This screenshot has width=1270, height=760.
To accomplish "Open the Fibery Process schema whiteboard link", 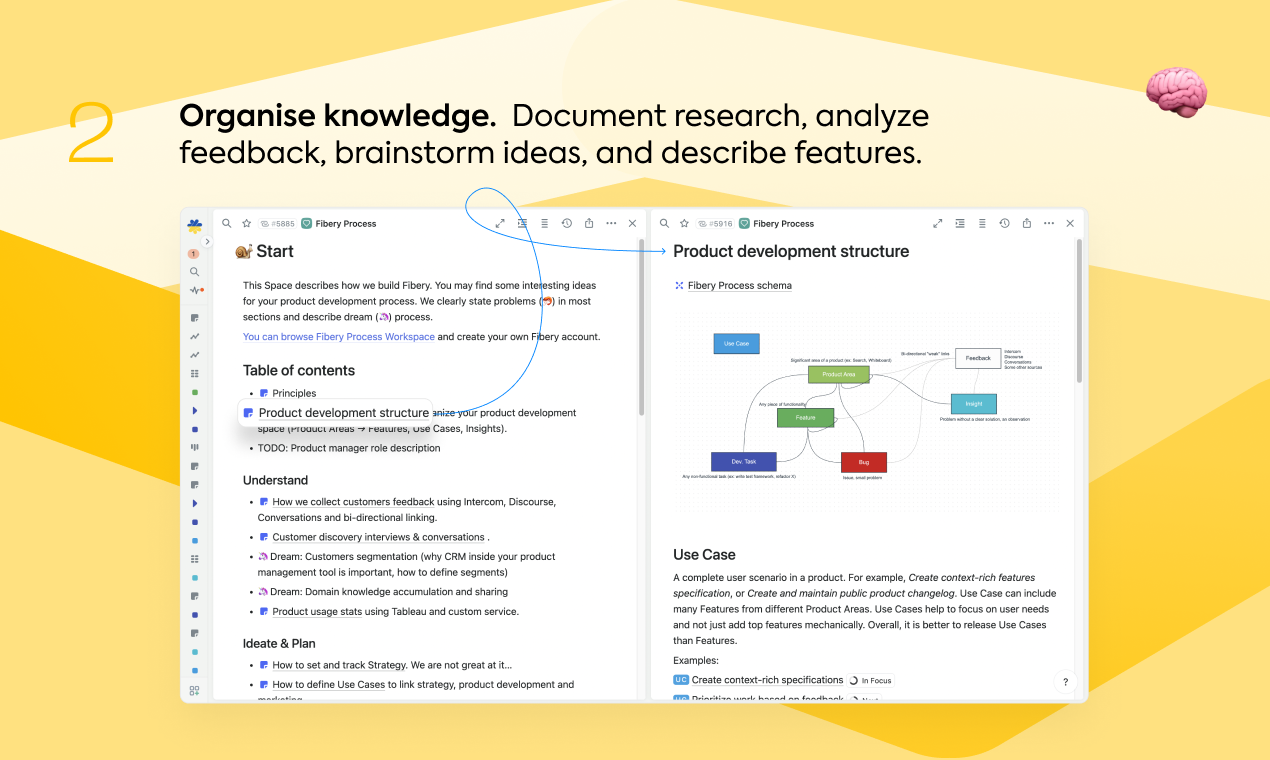I will pos(740,286).
